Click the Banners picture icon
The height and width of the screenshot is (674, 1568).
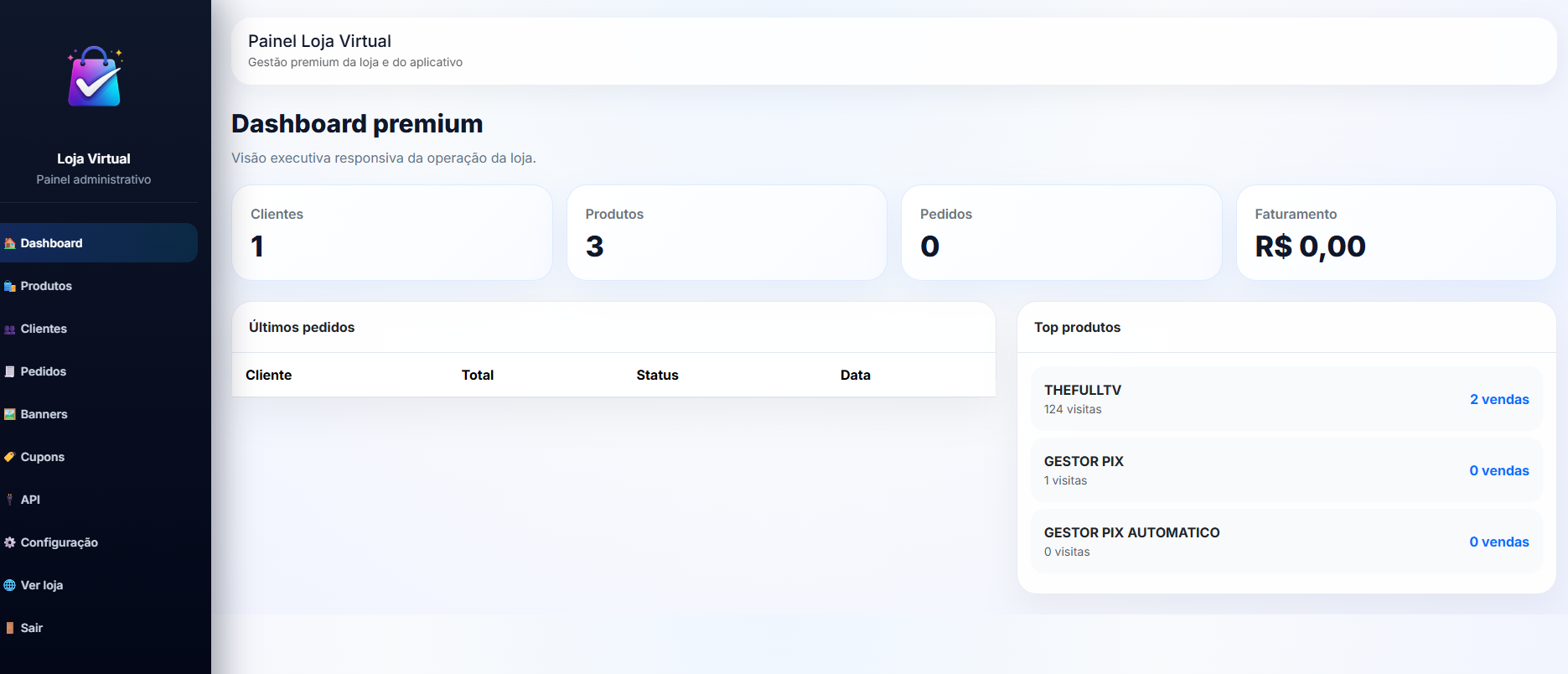10,414
